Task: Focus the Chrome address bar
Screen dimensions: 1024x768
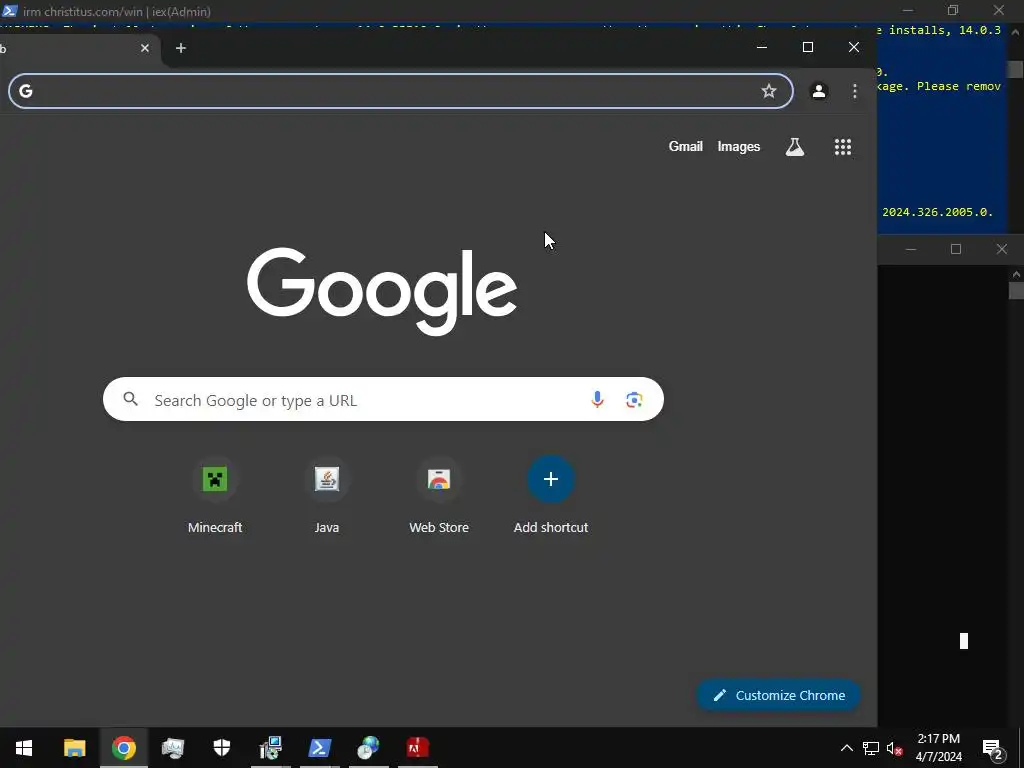Action: point(400,91)
